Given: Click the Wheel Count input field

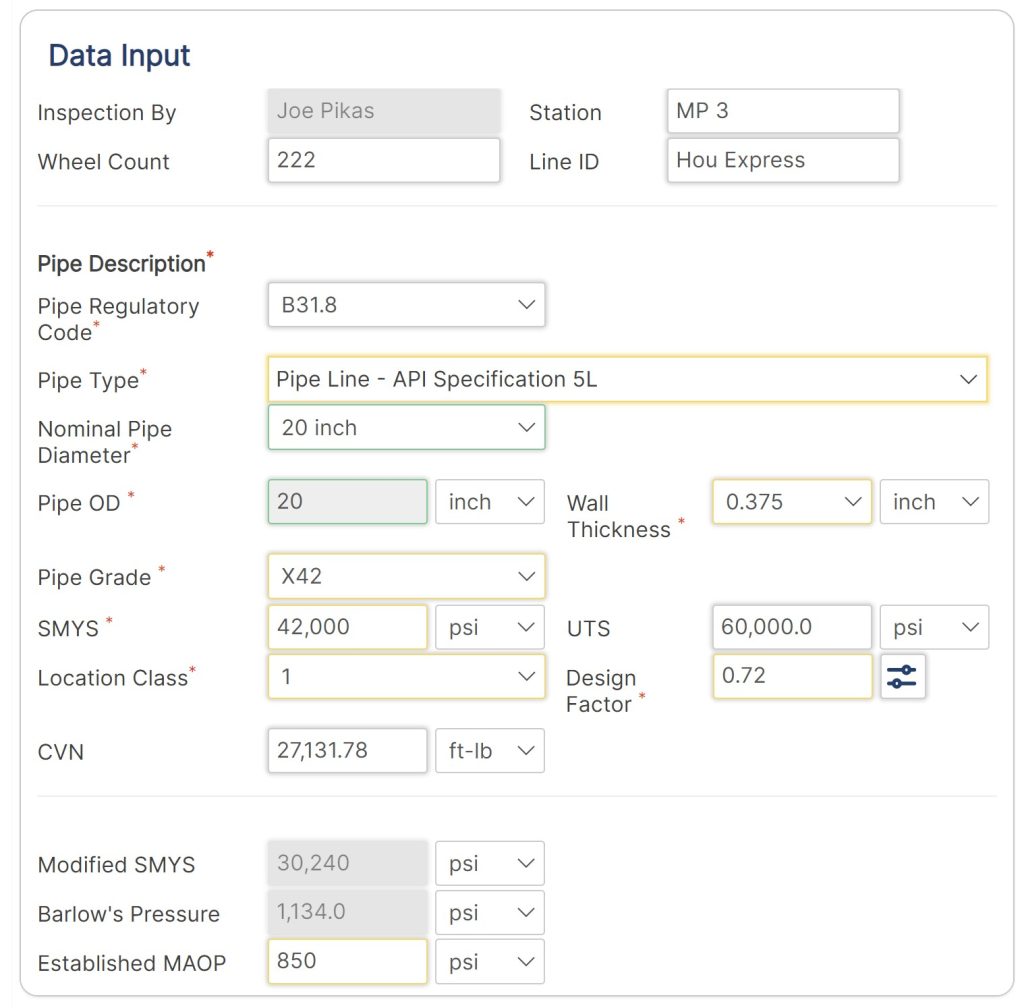Looking at the screenshot, I should point(383,160).
